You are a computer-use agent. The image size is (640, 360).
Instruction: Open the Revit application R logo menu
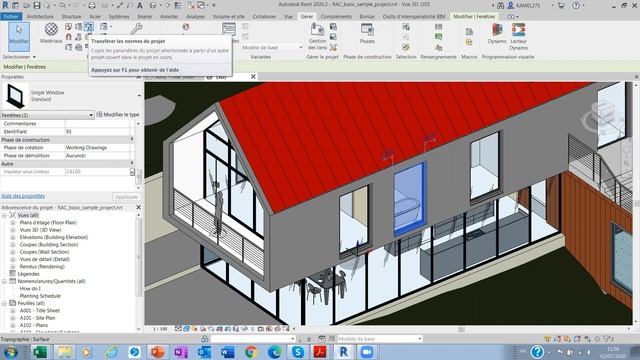(x=5, y=5)
